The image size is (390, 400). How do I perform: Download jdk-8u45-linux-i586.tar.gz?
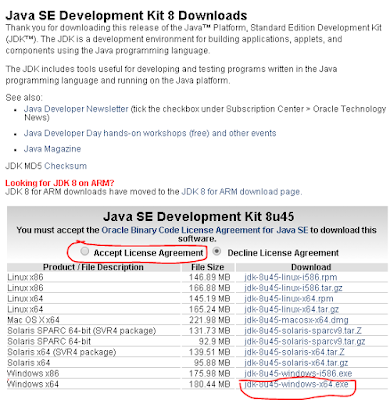tap(293, 288)
